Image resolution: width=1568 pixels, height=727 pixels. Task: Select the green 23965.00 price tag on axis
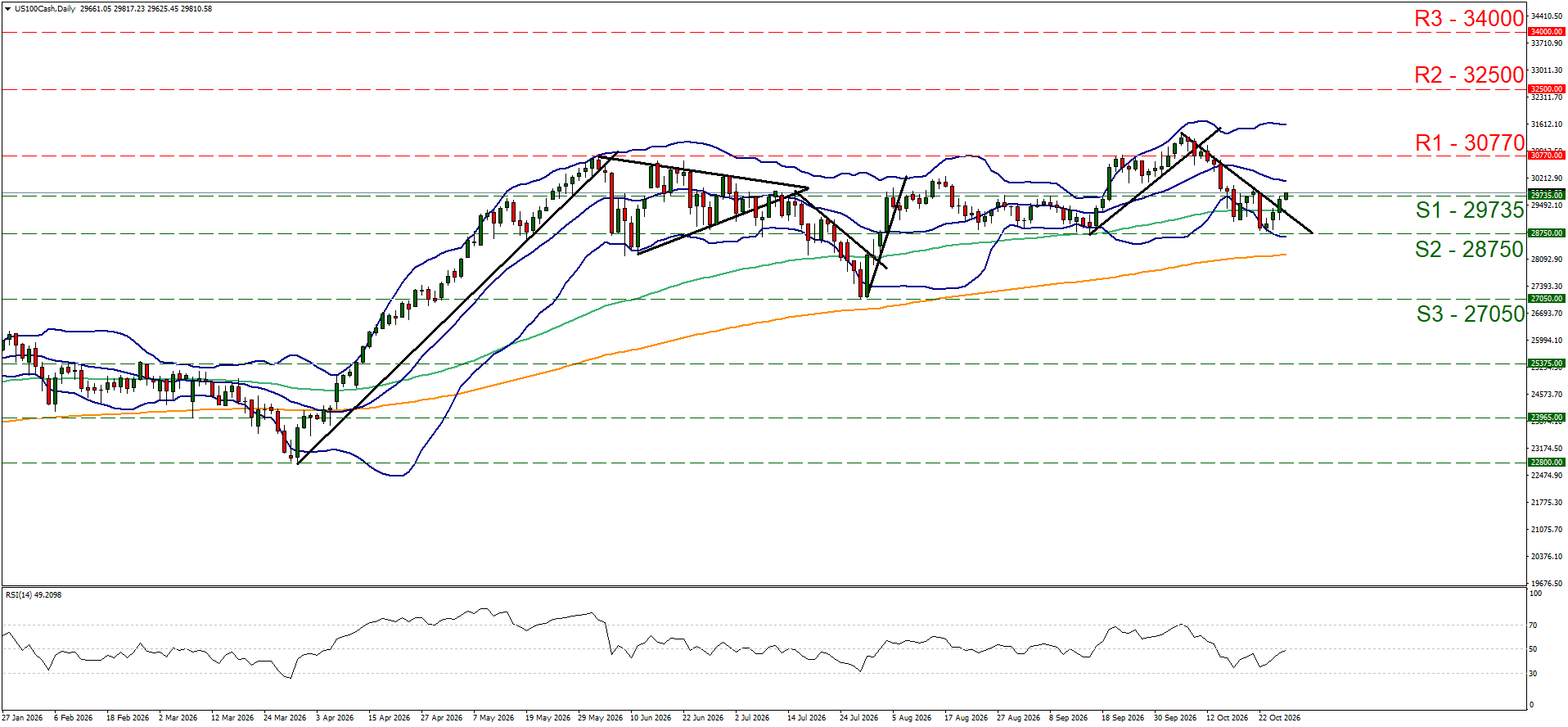(1546, 417)
